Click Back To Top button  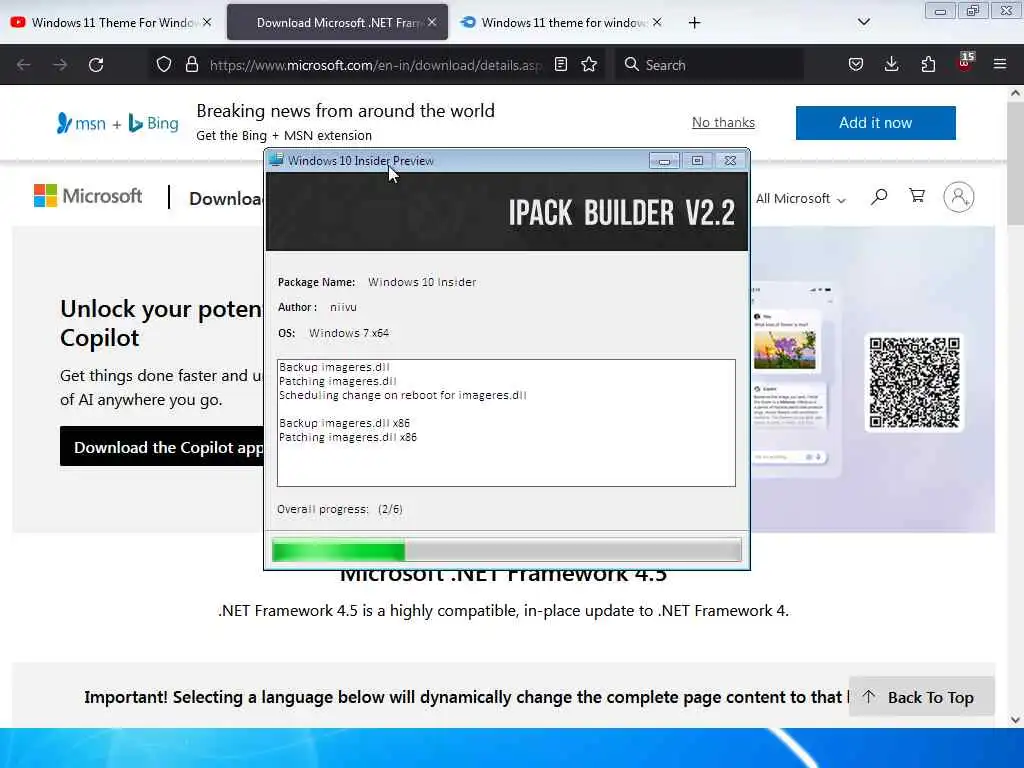pos(921,697)
